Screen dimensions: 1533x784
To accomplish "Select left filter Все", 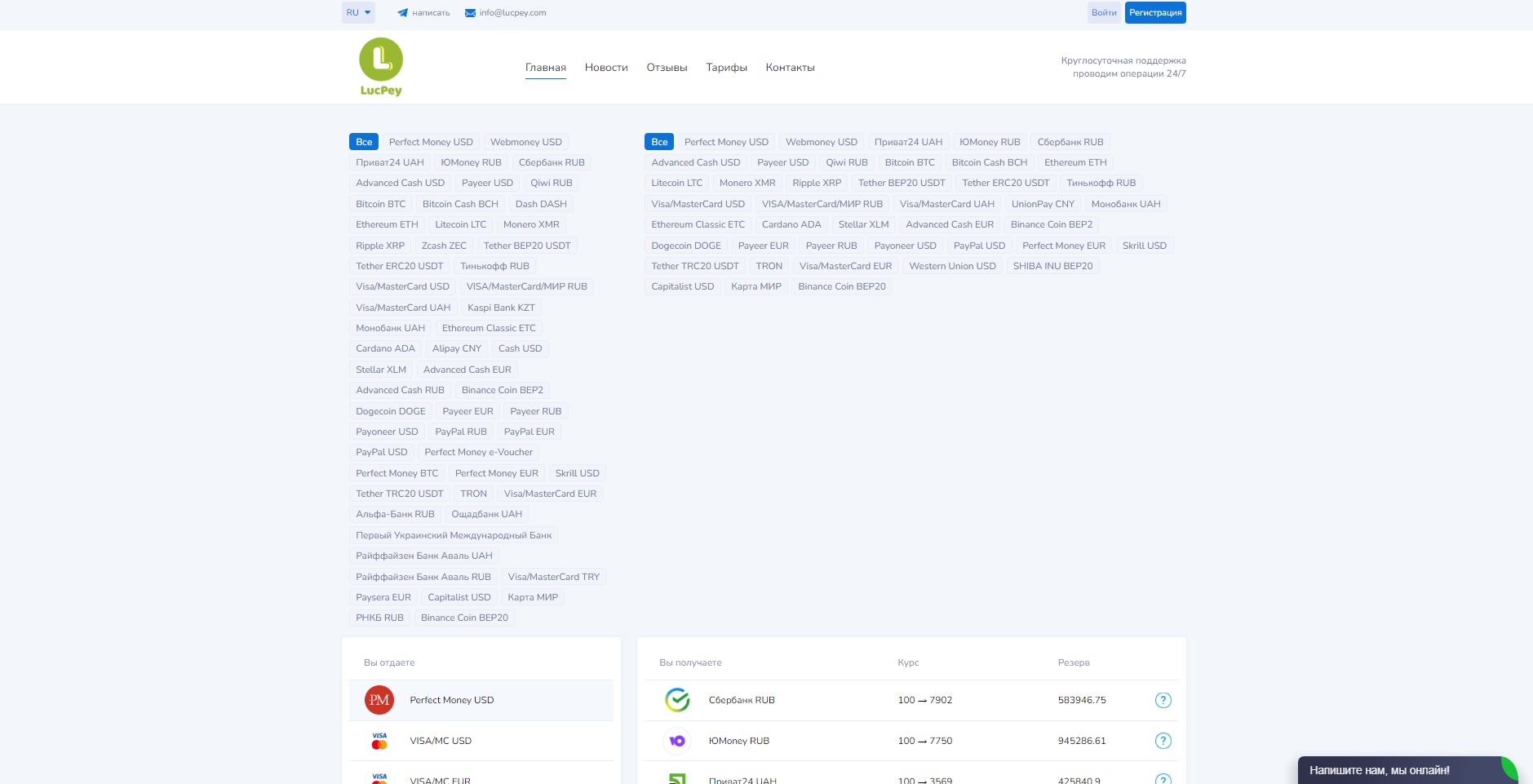I will tap(364, 142).
